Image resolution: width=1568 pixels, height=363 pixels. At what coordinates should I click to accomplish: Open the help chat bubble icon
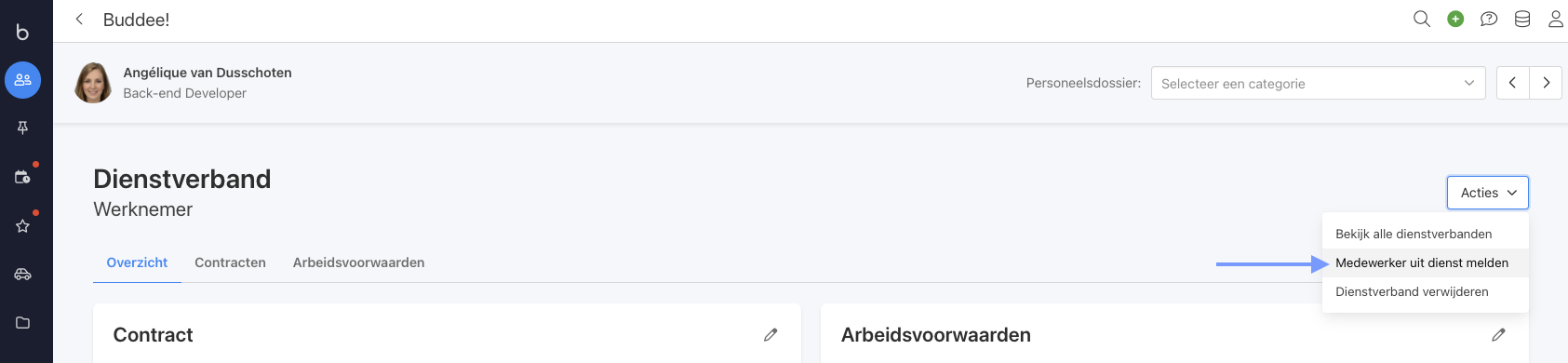coord(1489,19)
